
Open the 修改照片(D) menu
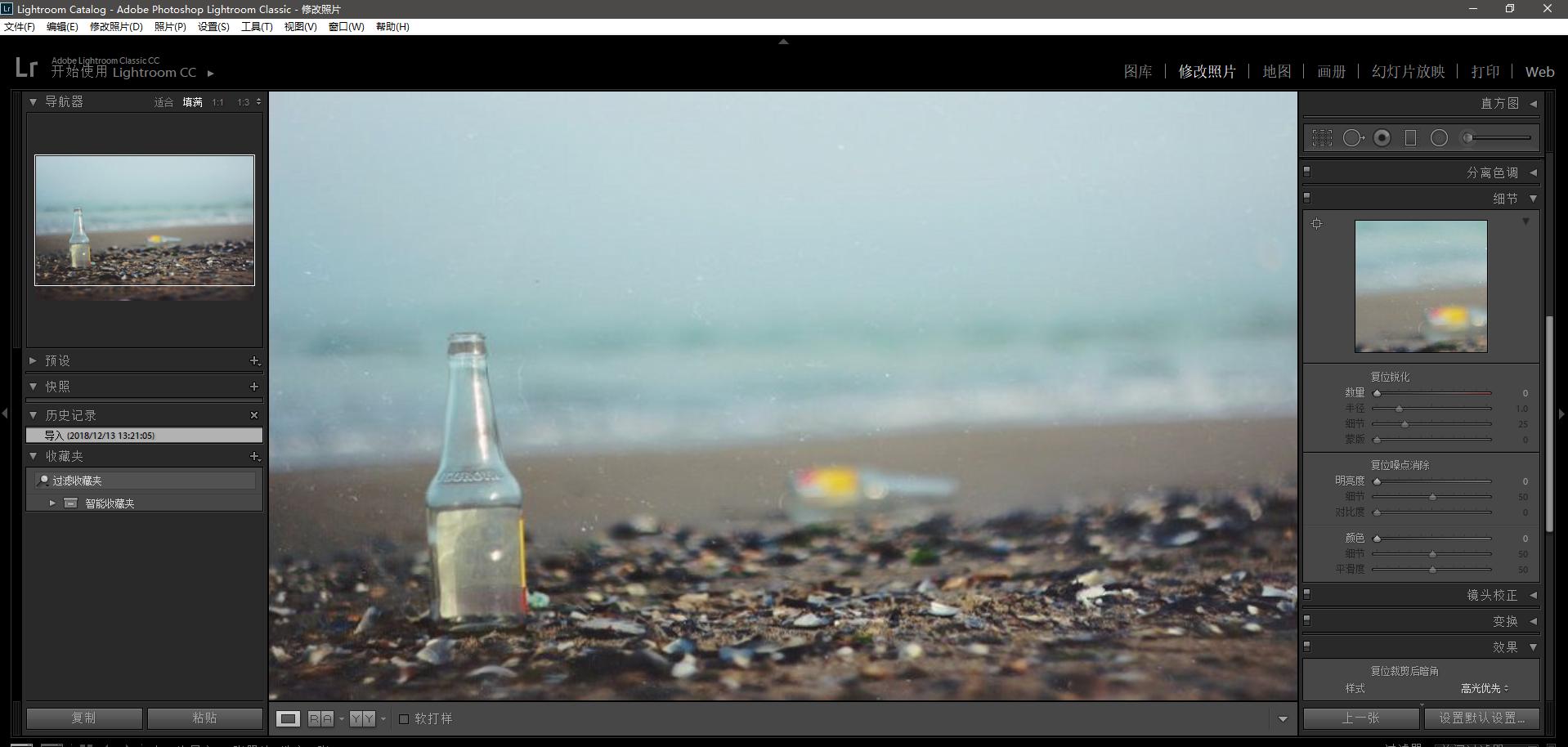116,27
